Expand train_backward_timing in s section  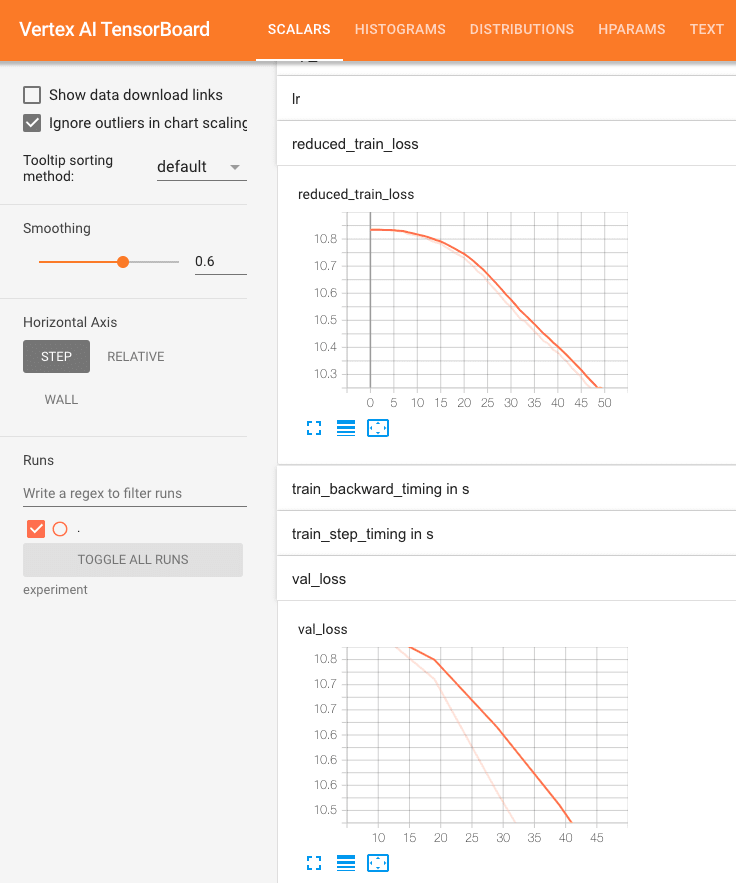(x=506, y=489)
